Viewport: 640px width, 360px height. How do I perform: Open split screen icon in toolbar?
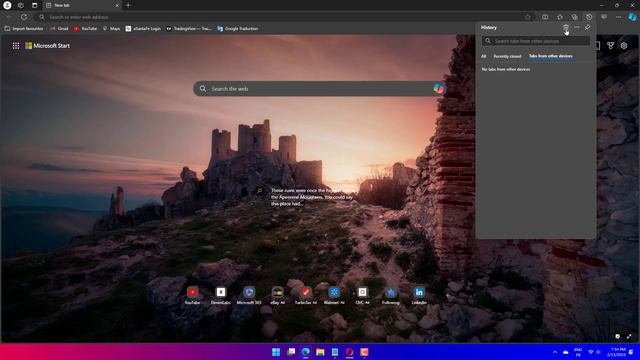click(x=545, y=17)
